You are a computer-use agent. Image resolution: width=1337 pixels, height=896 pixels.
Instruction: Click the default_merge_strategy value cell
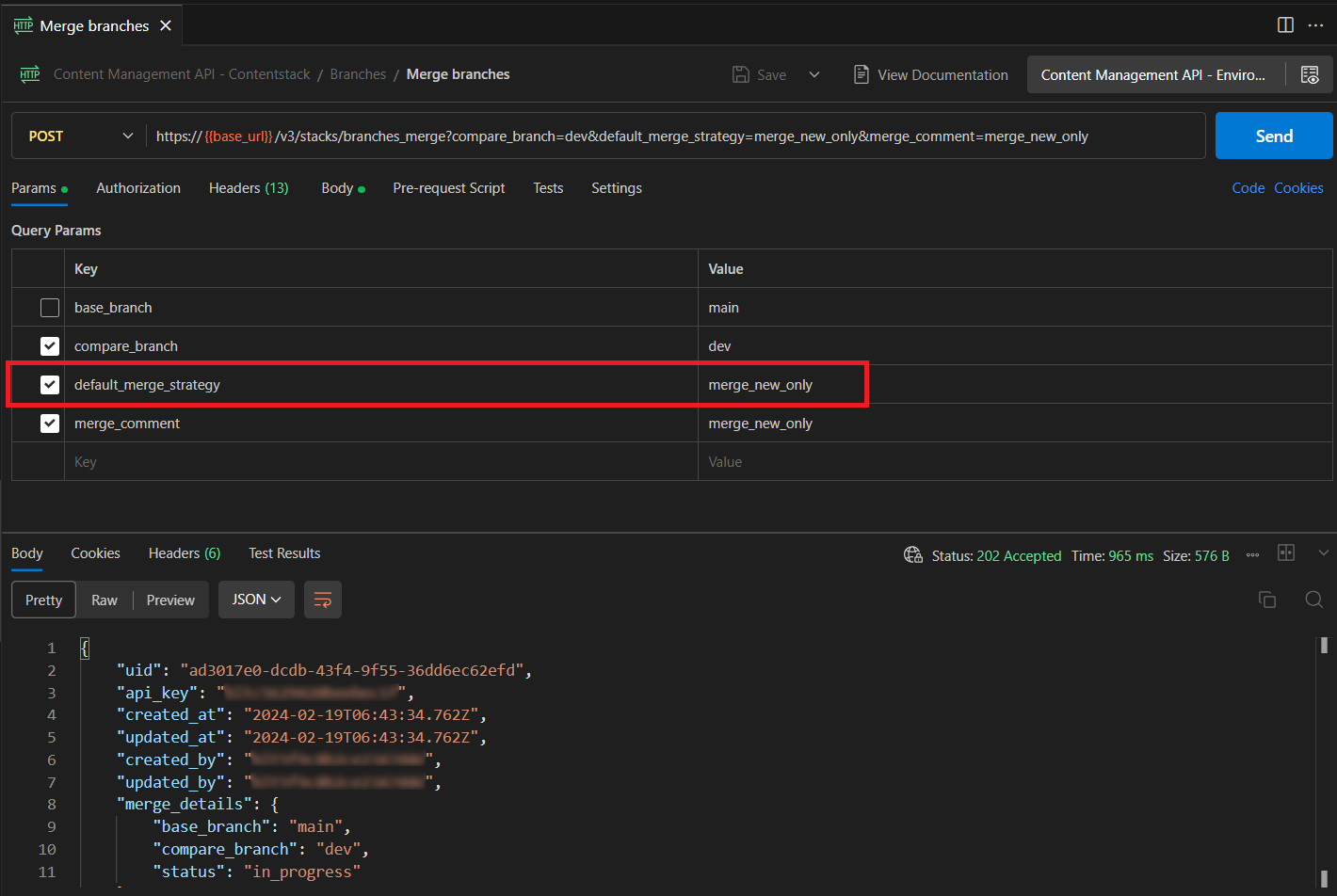pyautogui.click(x=1015, y=385)
